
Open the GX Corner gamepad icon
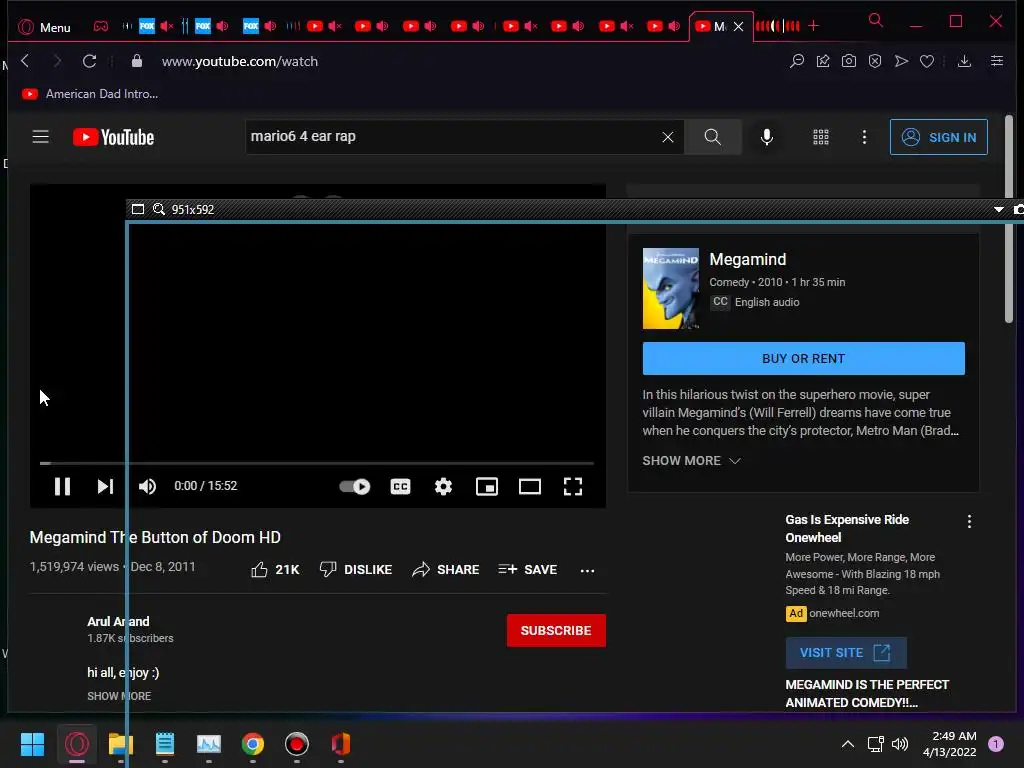[101, 27]
